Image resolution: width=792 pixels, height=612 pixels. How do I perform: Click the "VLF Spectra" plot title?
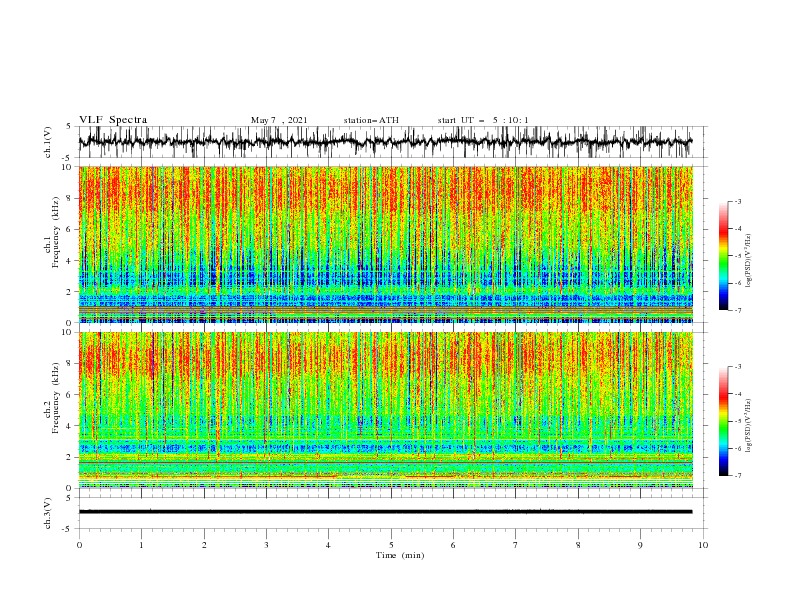[113, 120]
